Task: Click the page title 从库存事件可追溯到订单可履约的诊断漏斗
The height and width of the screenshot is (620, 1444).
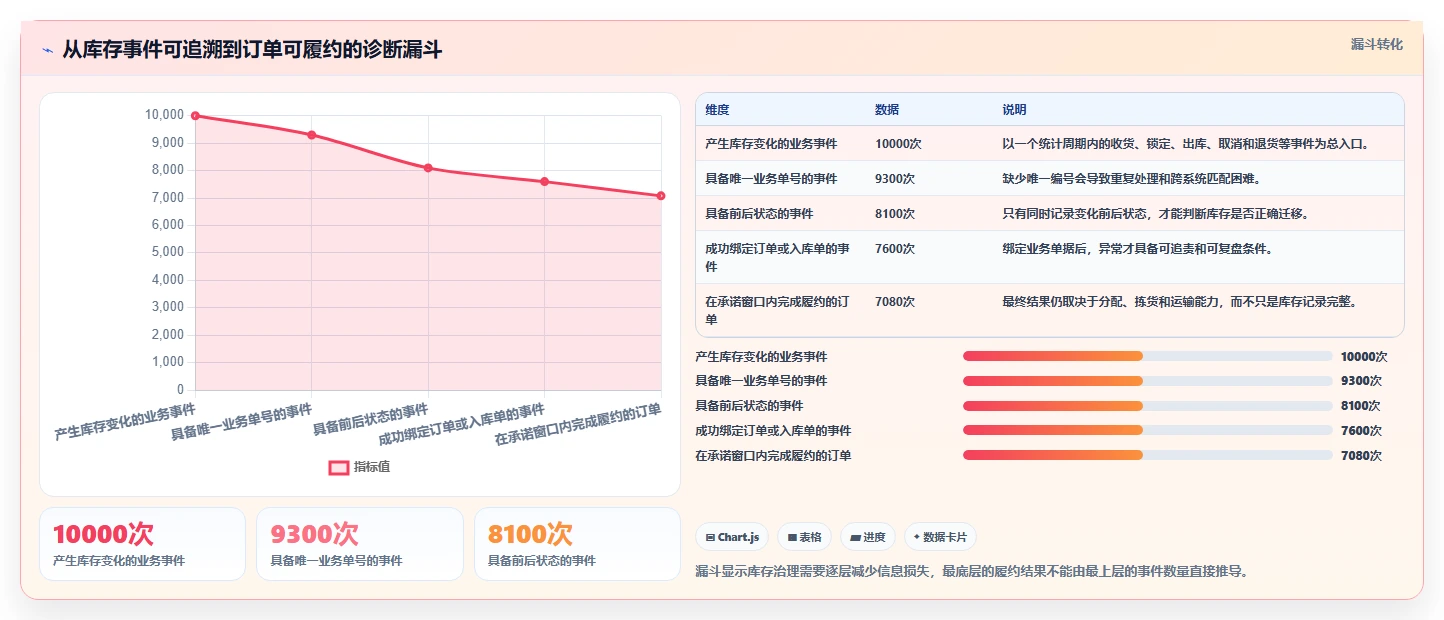Action: [x=252, y=50]
